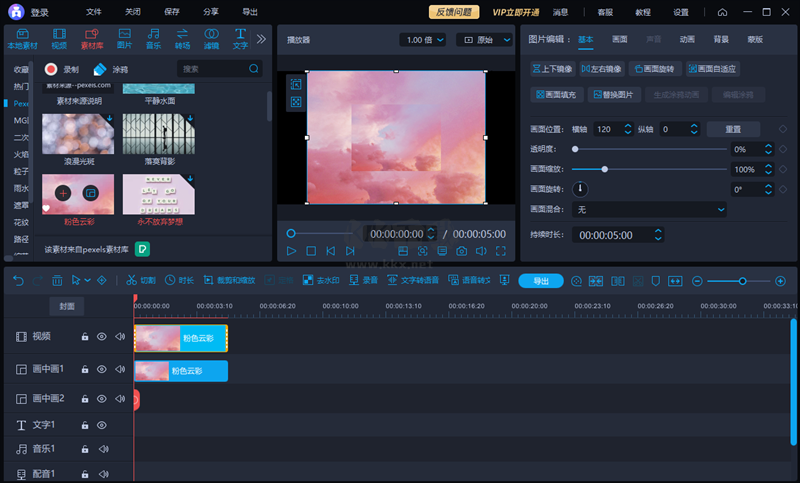Hide the 视频 track using eye icon

pyautogui.click(x=101, y=337)
